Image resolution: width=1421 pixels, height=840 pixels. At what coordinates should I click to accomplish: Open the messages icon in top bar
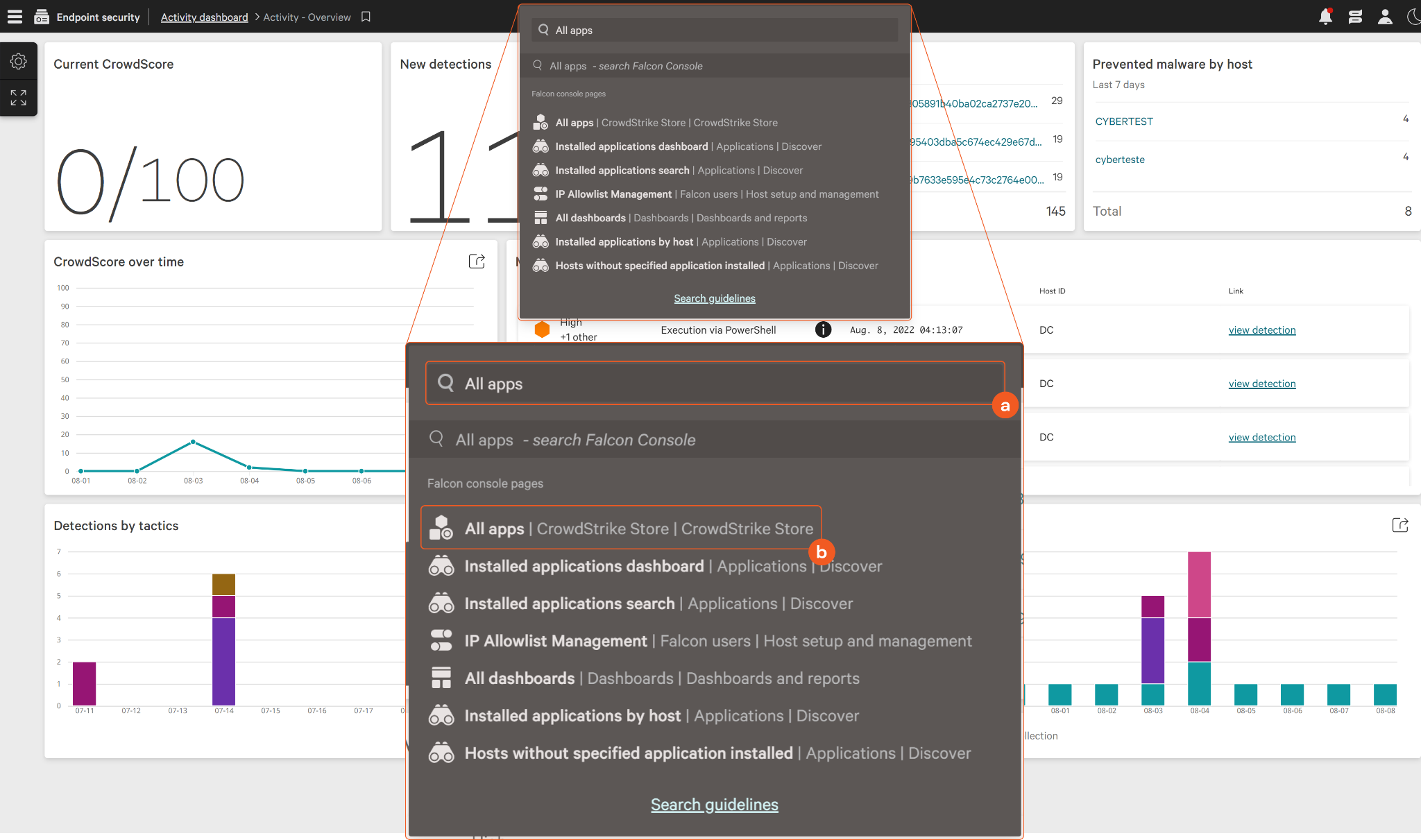click(x=1355, y=17)
